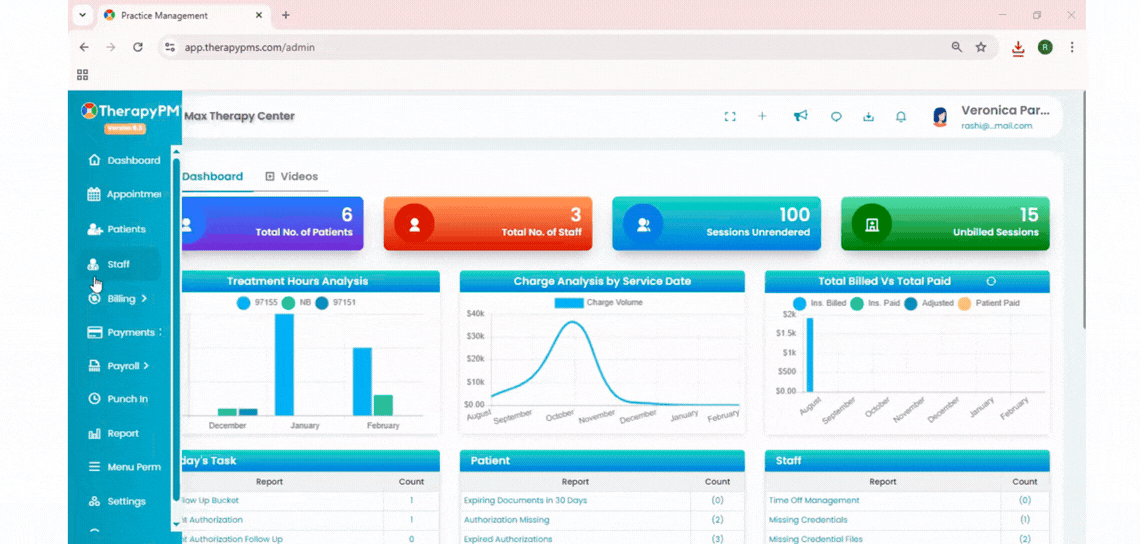Open the Authorization Missing report link

tap(507, 520)
